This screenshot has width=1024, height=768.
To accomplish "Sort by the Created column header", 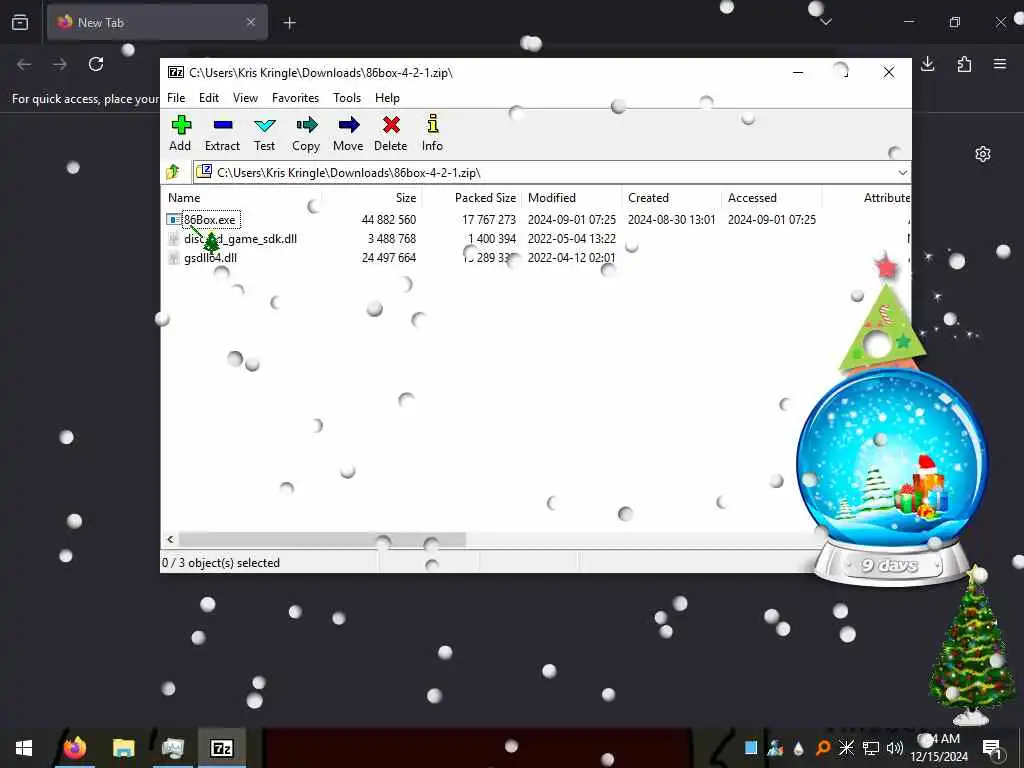I will (x=648, y=198).
